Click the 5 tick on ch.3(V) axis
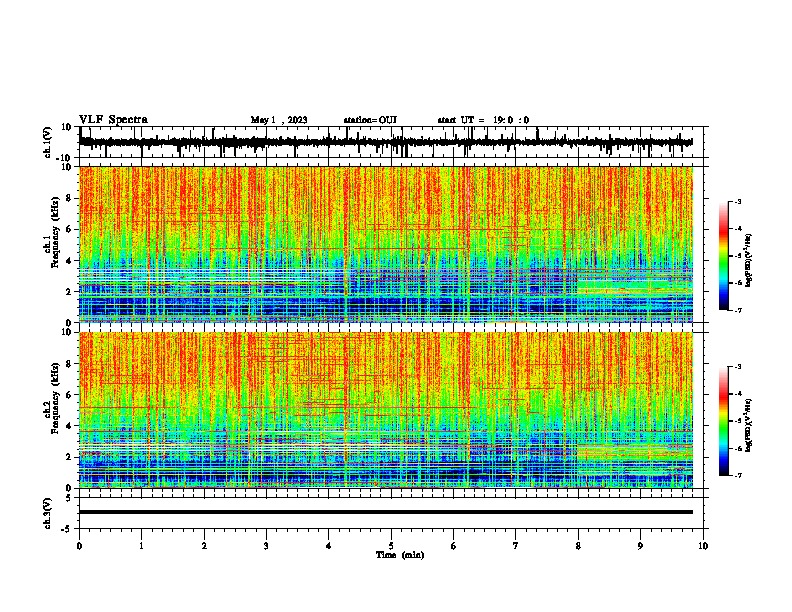The image size is (792, 612). click(69, 498)
